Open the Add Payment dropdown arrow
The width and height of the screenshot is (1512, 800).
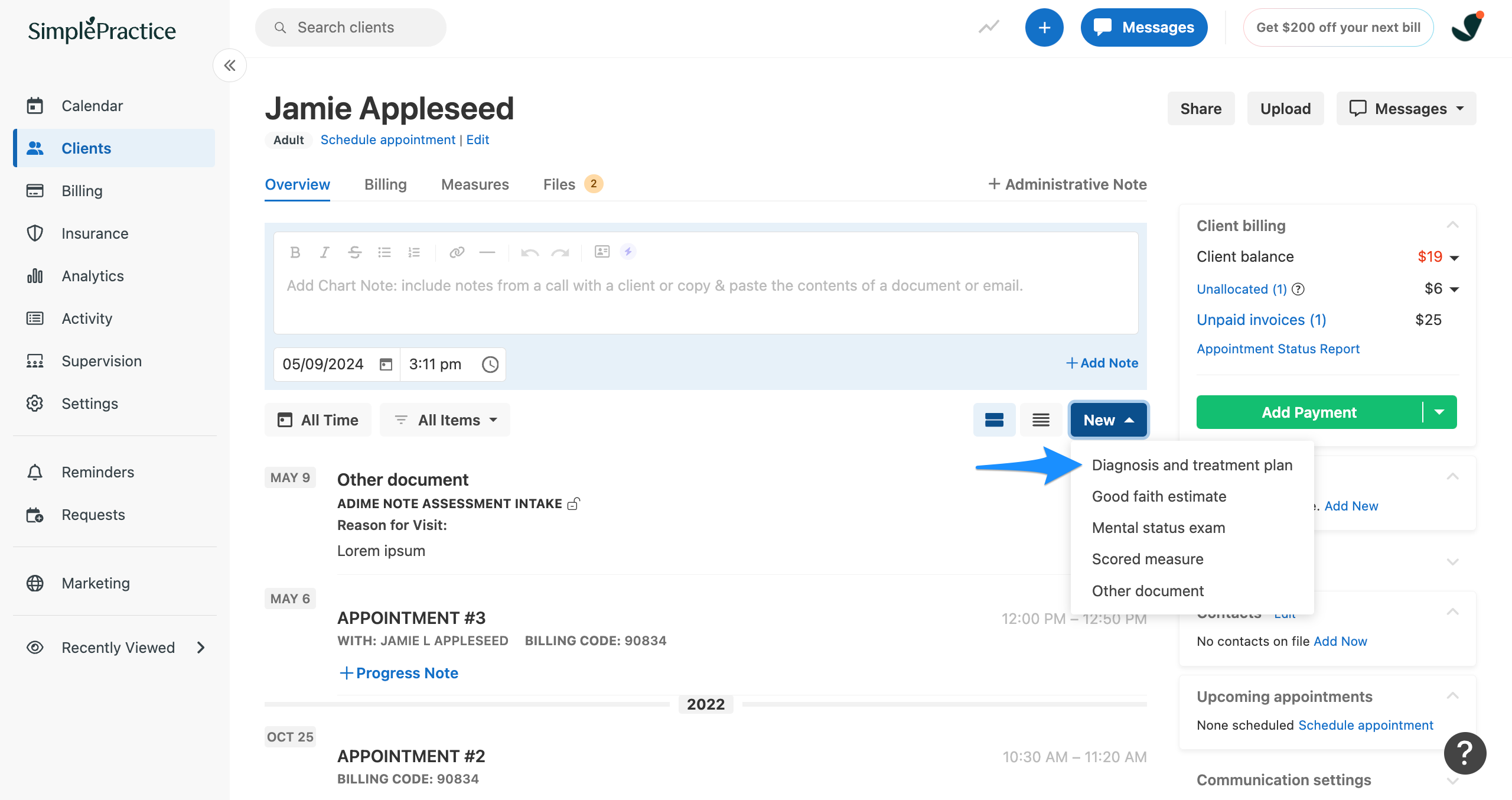click(x=1439, y=412)
